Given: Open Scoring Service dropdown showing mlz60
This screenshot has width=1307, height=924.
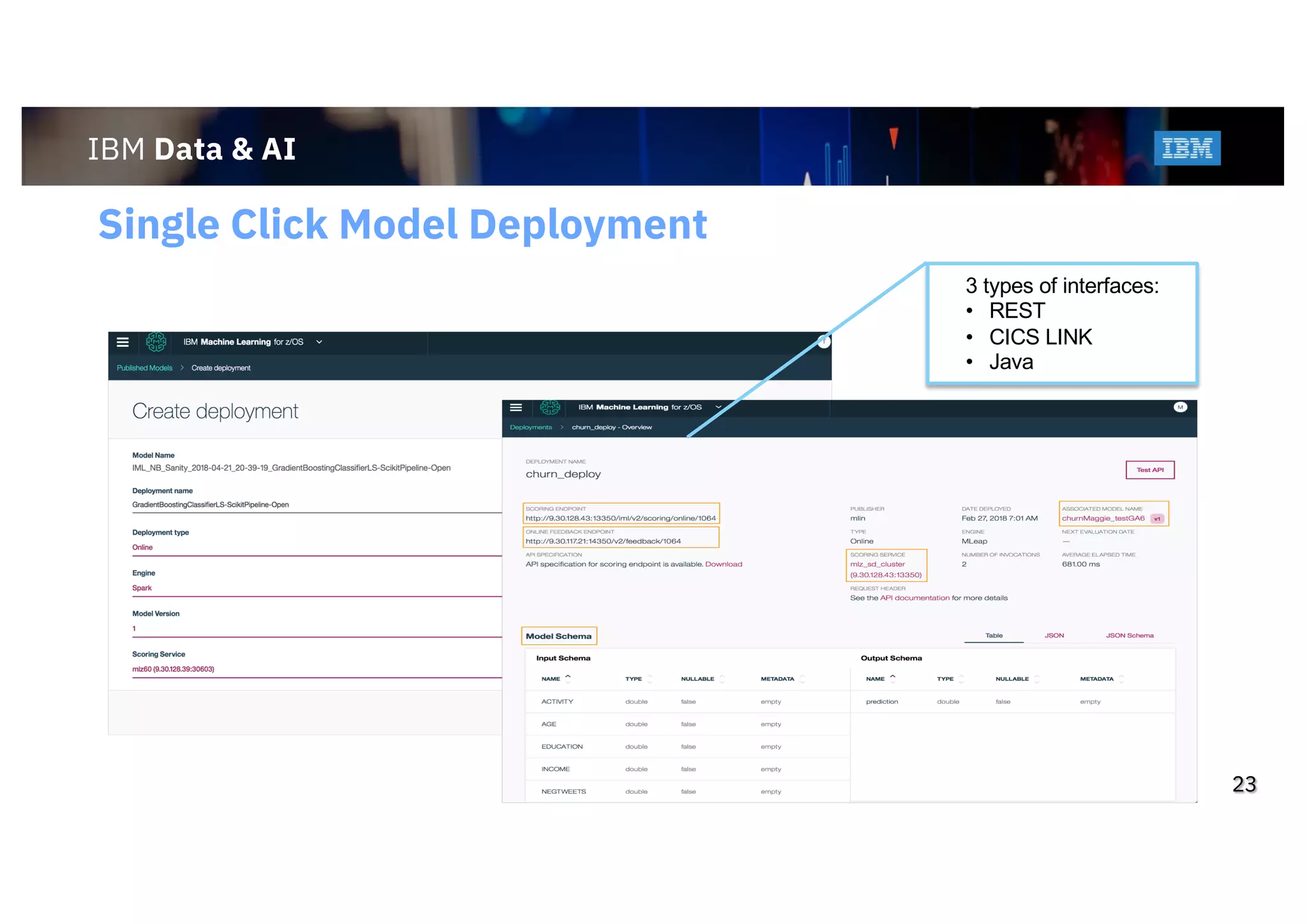Looking at the screenshot, I should [317, 669].
